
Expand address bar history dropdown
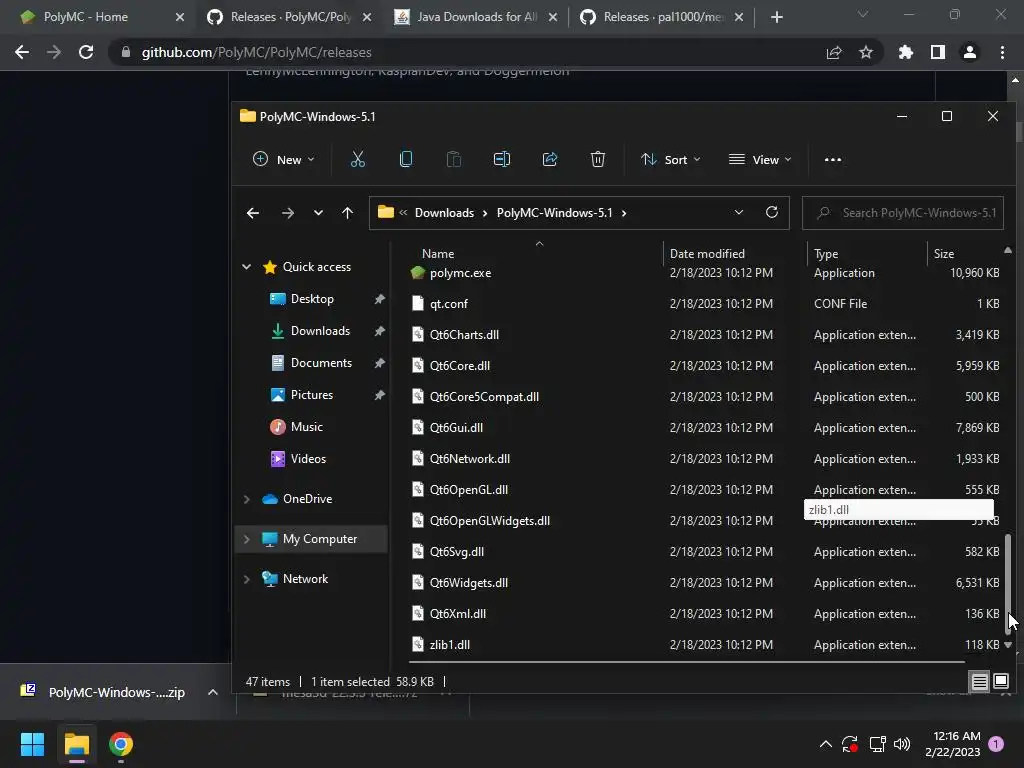(739, 212)
